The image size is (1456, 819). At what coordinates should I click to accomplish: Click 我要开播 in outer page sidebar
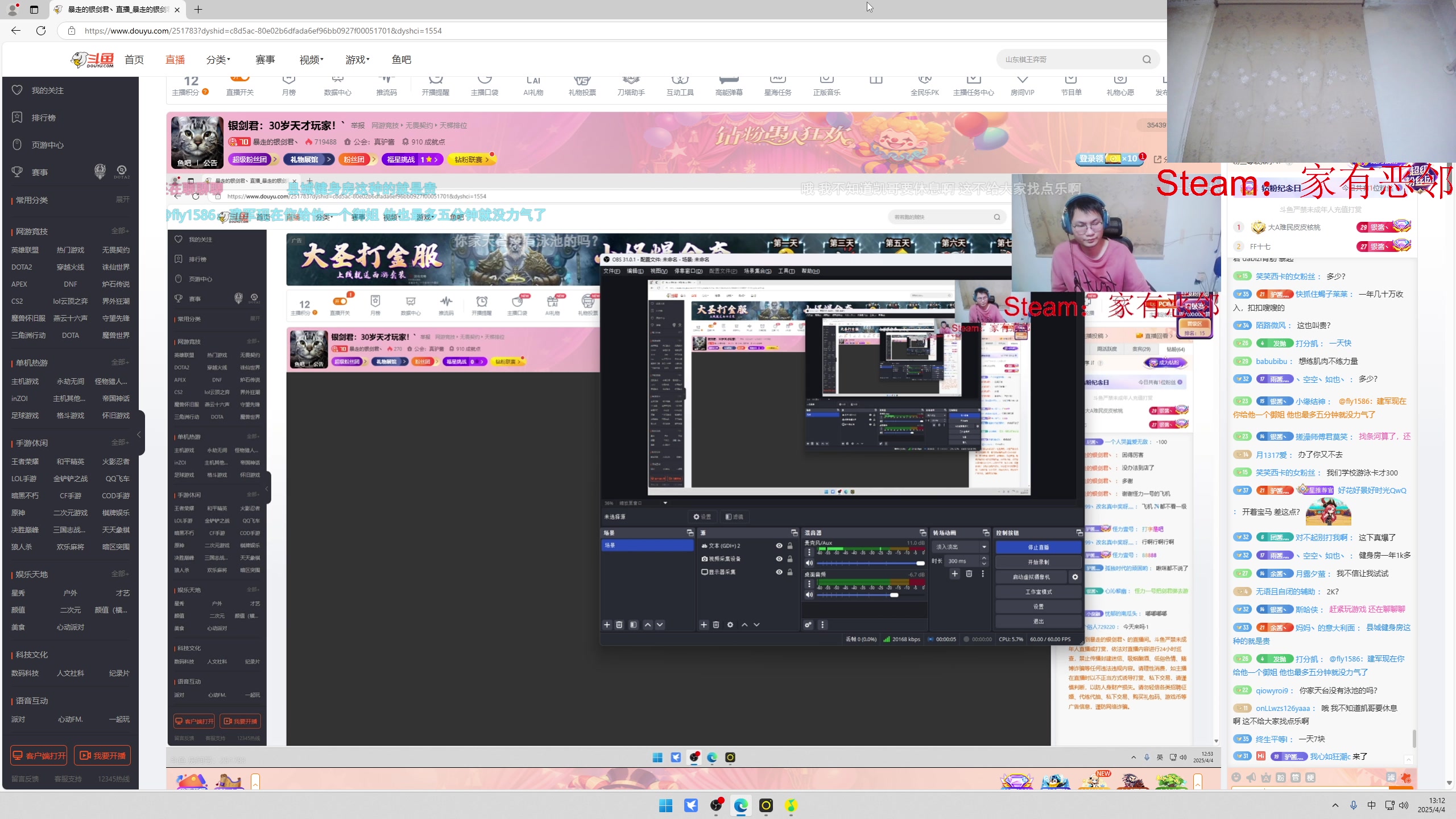pos(102,755)
